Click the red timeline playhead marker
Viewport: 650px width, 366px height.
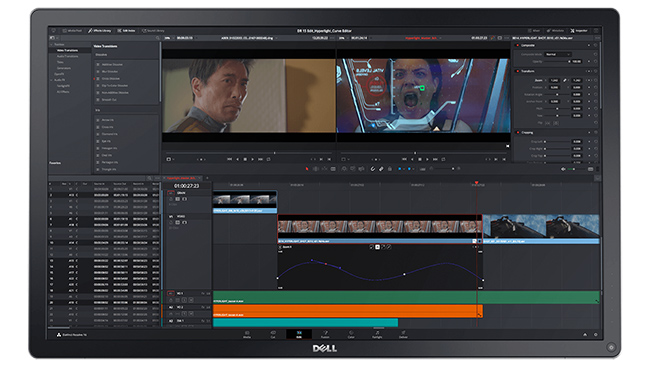click(477, 182)
